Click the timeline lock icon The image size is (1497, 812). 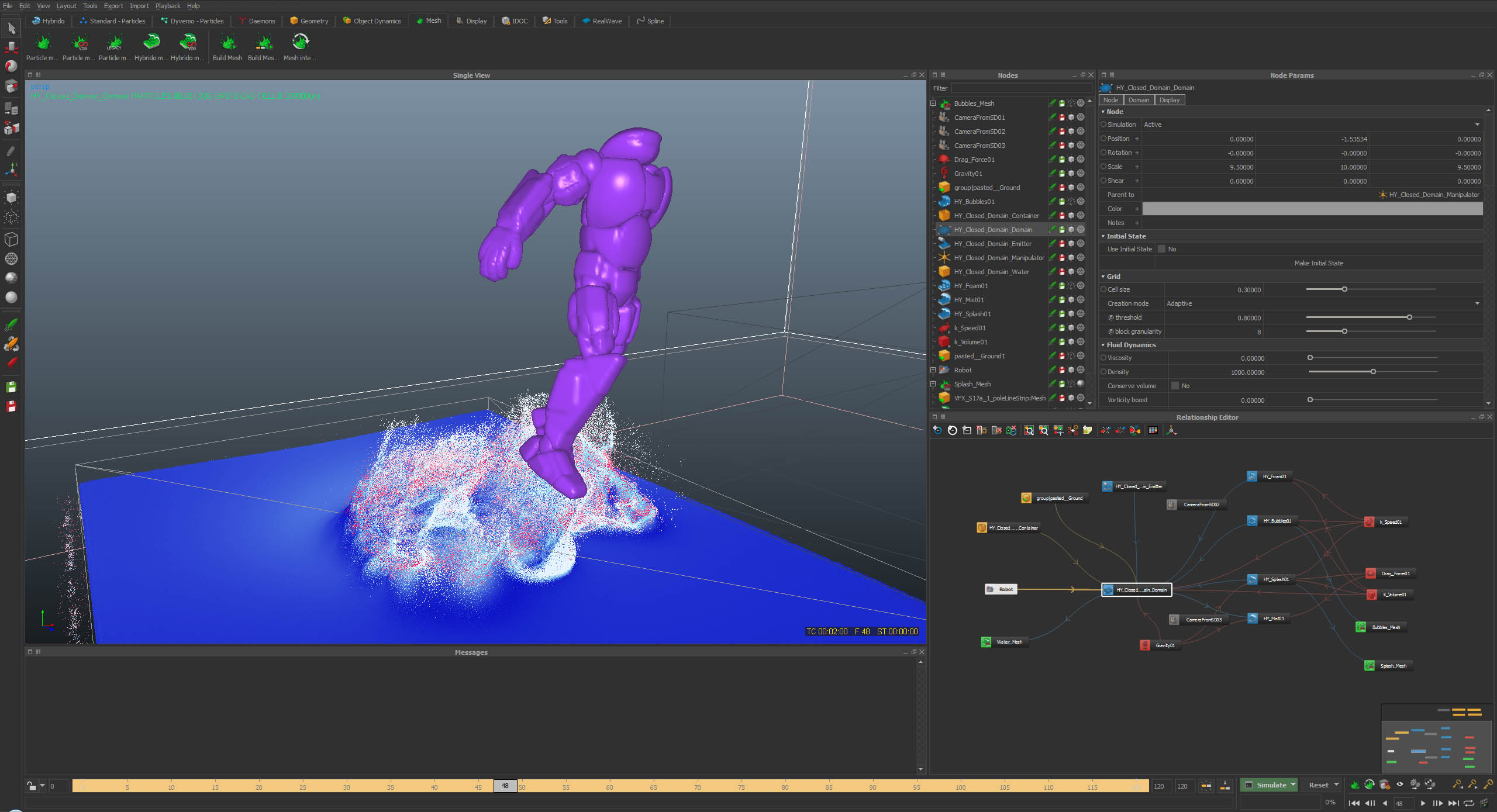31,786
